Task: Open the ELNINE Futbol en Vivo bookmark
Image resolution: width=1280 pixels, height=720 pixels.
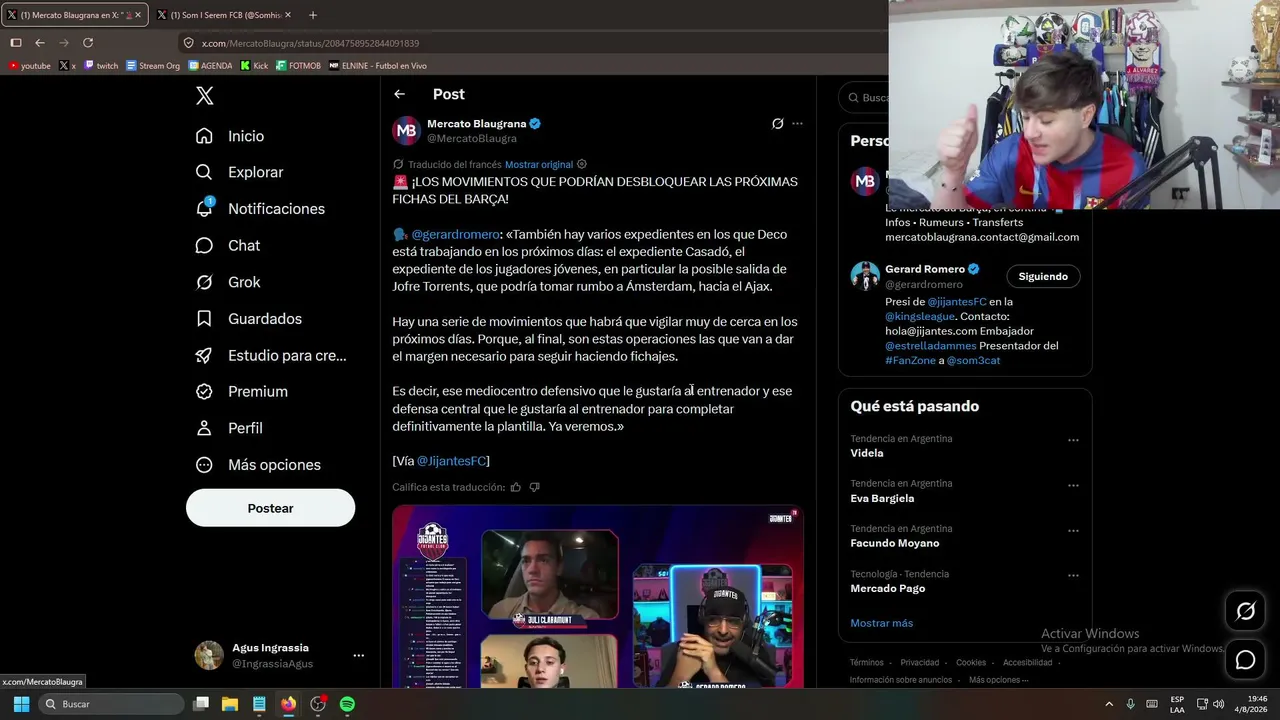Action: [x=378, y=66]
